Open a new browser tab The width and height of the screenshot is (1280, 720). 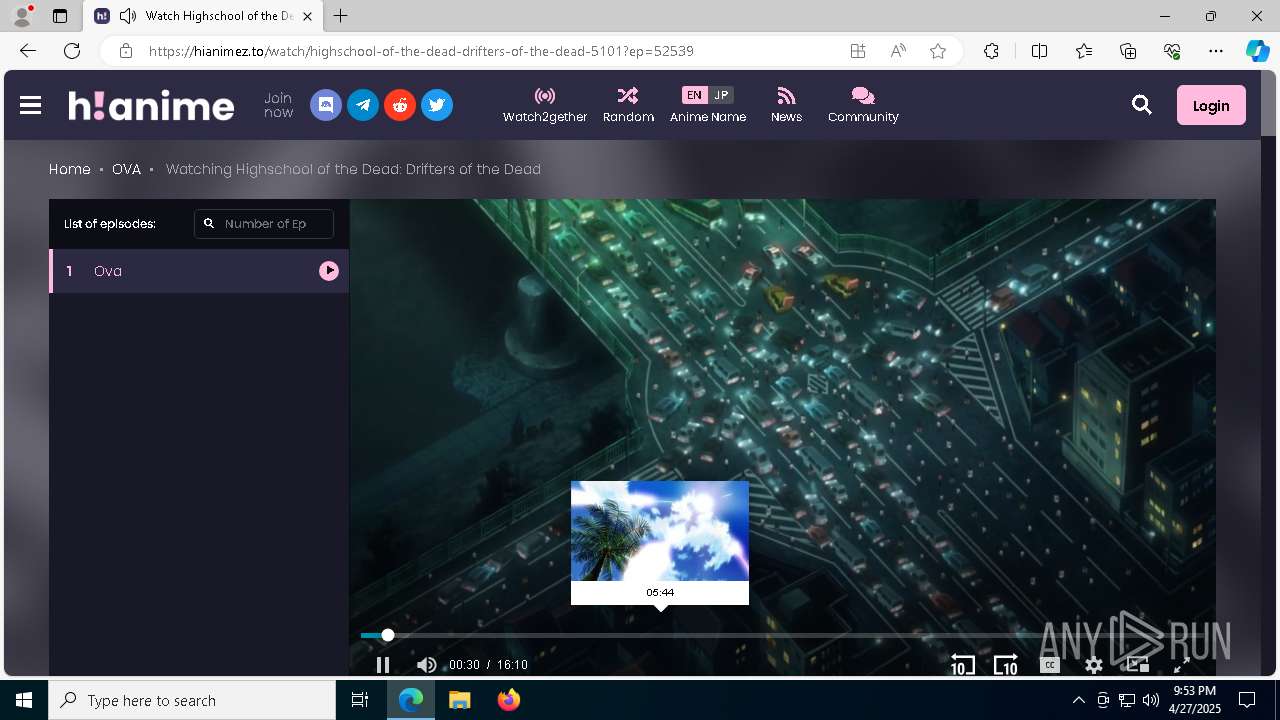[x=341, y=16]
